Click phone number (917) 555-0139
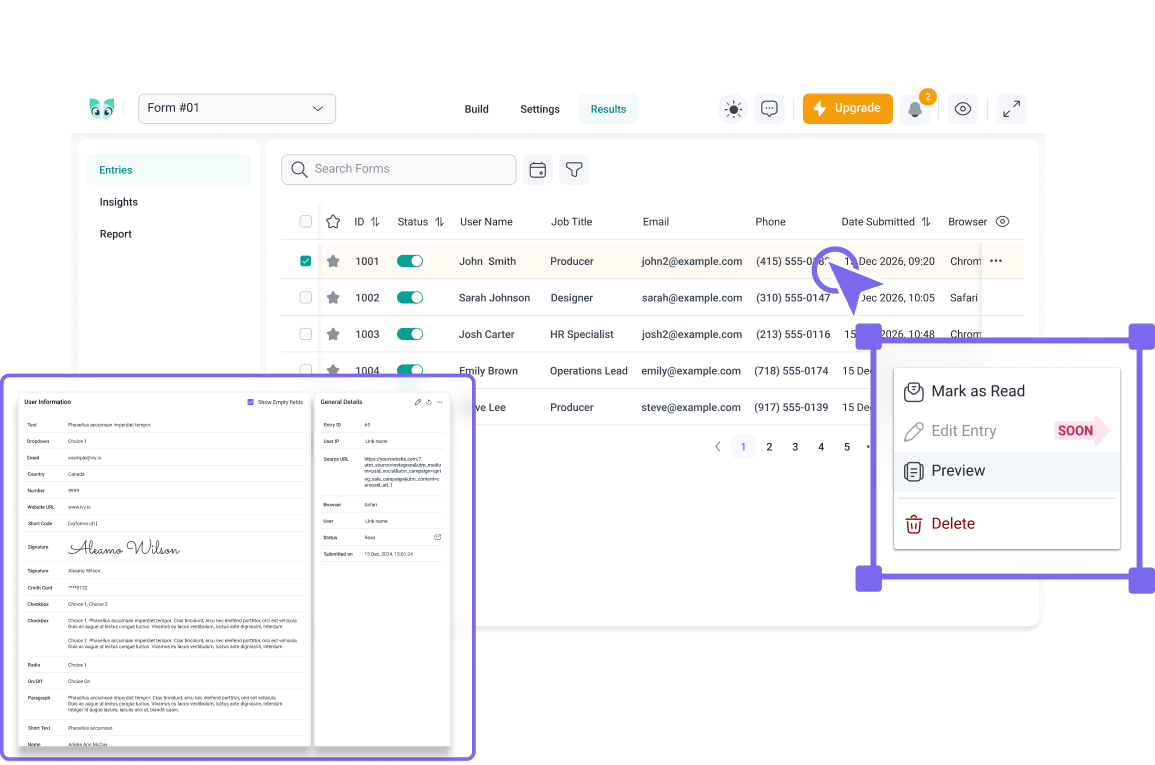This screenshot has height=765, width=1155. (x=791, y=407)
